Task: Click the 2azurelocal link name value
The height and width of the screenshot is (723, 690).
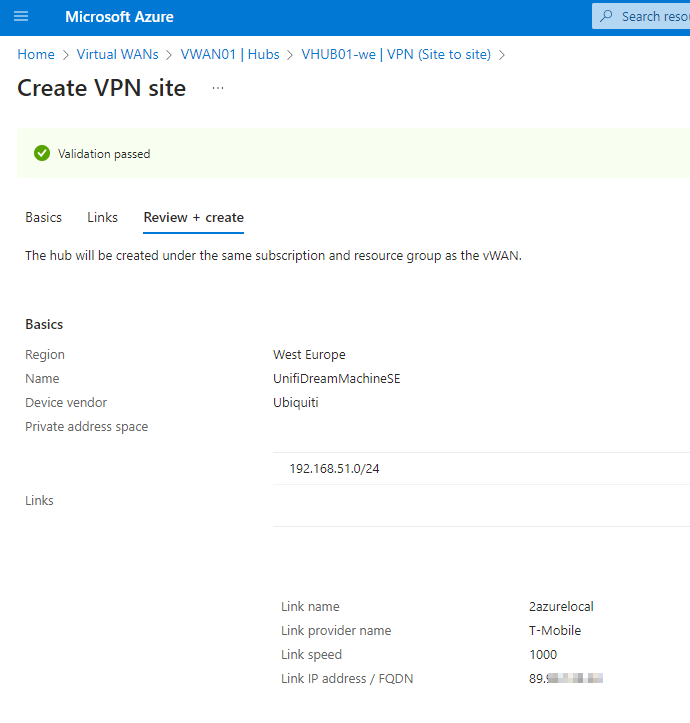Action: [x=561, y=606]
